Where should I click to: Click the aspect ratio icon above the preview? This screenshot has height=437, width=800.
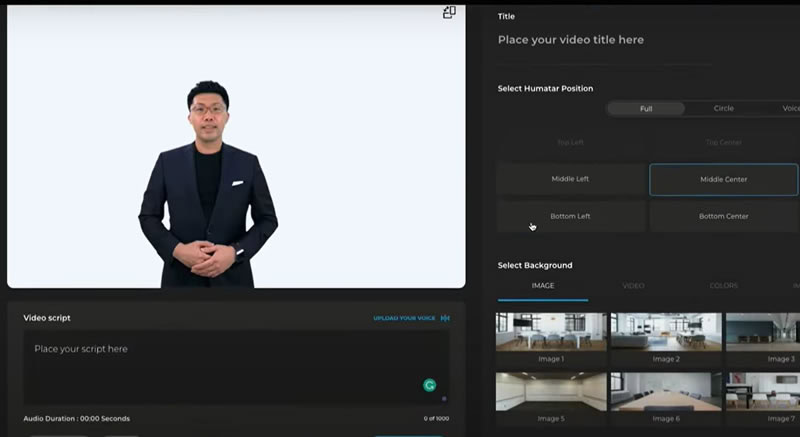click(449, 13)
